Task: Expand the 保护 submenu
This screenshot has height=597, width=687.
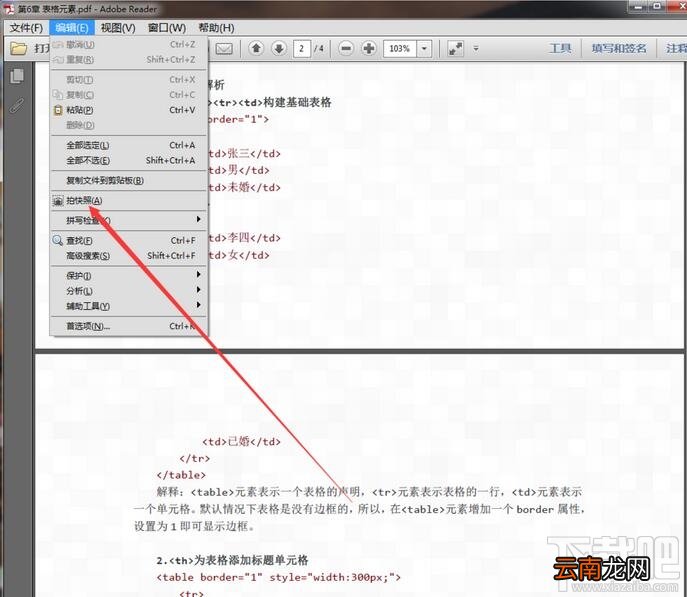Action: pyautogui.click(x=128, y=276)
